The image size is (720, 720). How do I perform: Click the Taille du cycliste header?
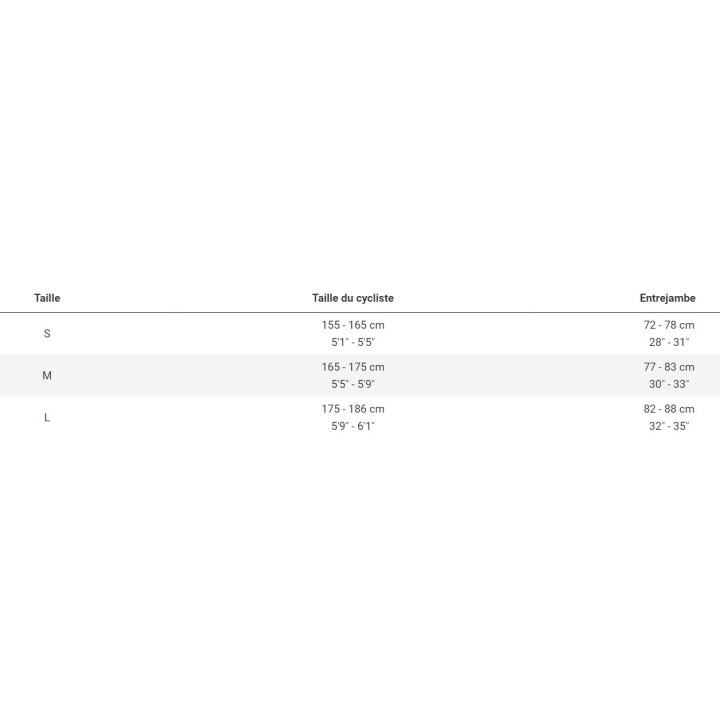click(x=353, y=298)
